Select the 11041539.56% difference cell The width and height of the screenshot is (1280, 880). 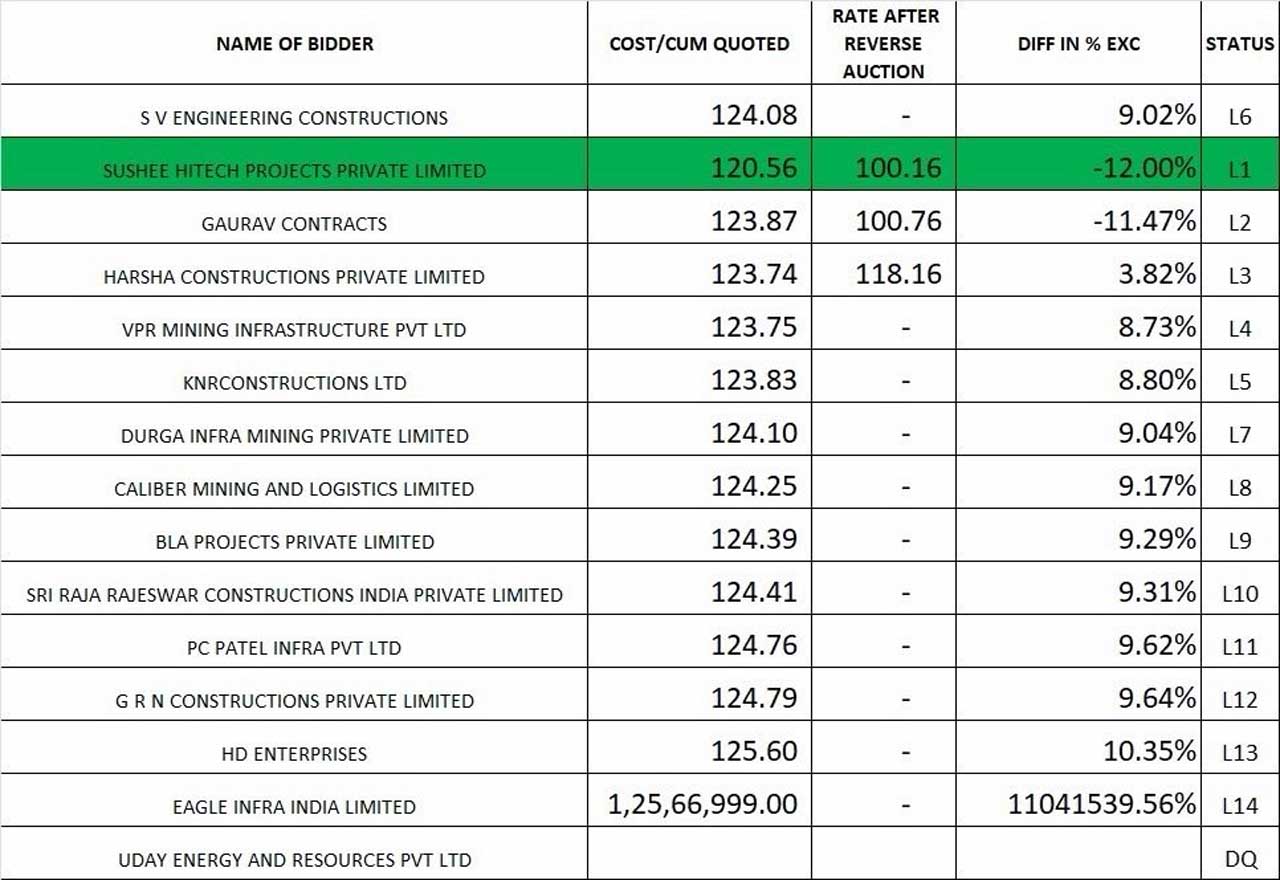(x=1103, y=804)
